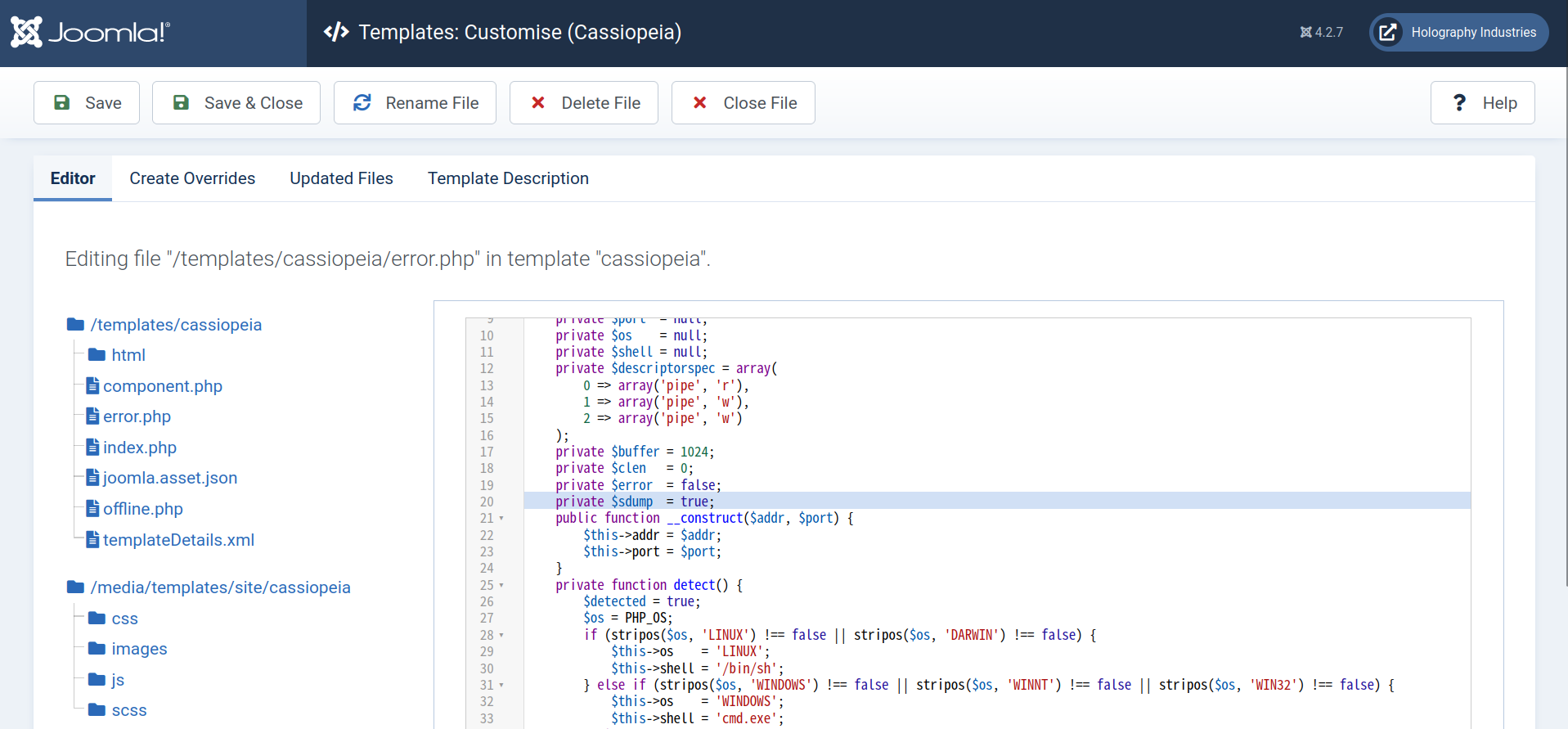Open the Updated Files tab
The height and width of the screenshot is (729, 1568).
(x=341, y=178)
